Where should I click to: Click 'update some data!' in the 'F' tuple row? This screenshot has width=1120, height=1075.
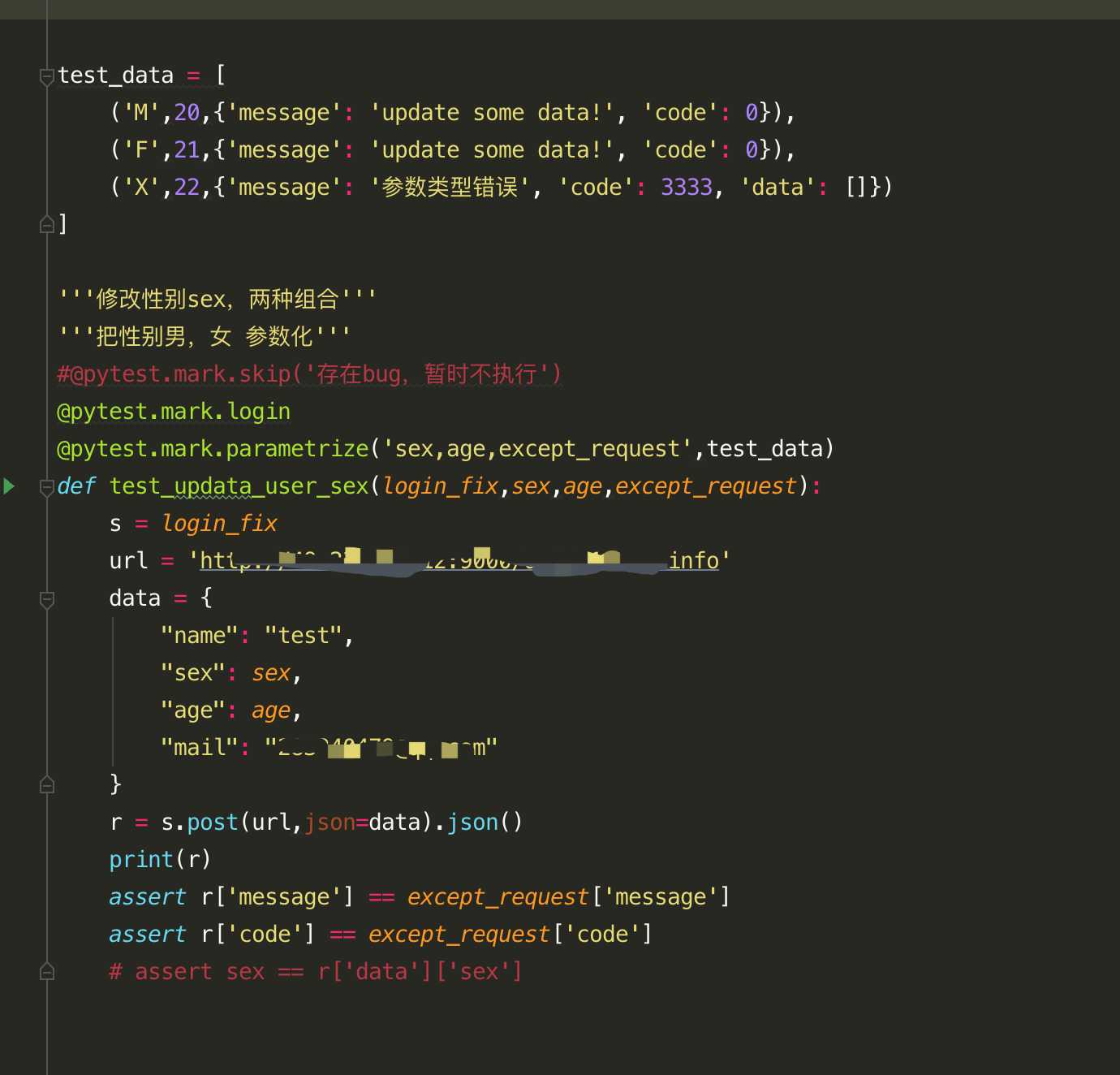tap(492, 150)
